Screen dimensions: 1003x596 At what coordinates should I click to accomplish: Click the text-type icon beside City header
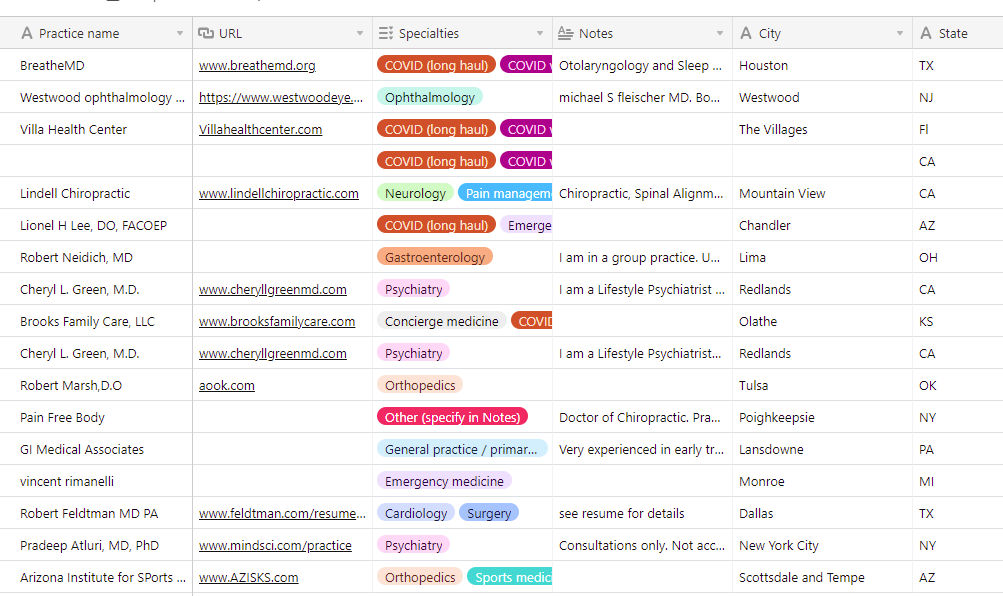tap(746, 33)
